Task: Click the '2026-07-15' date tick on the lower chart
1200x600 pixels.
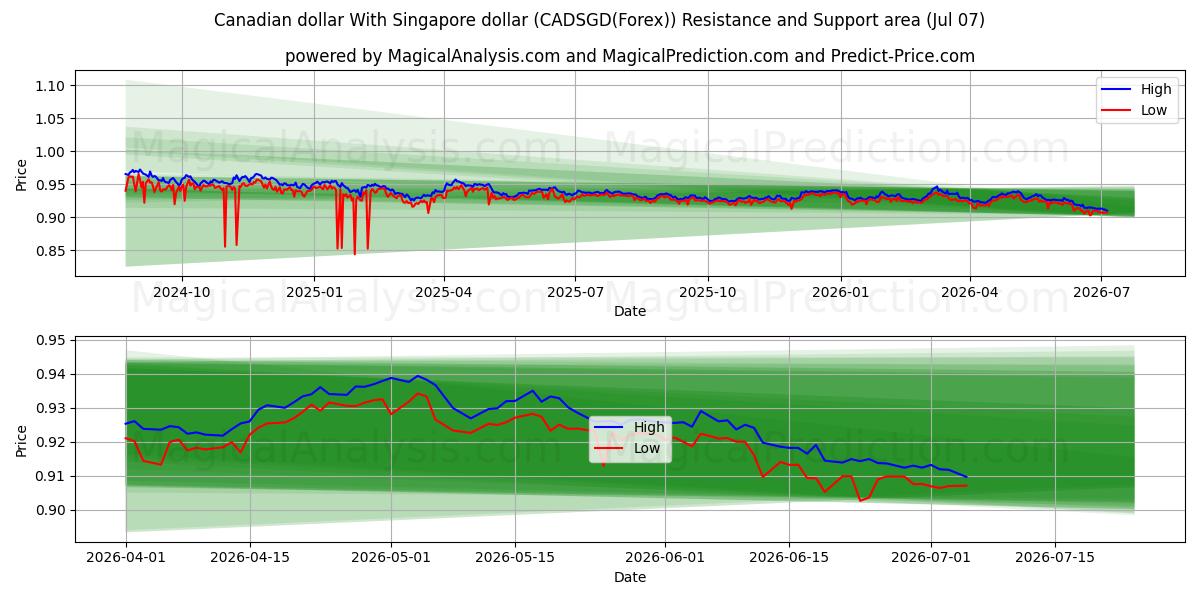Action: (1055, 560)
